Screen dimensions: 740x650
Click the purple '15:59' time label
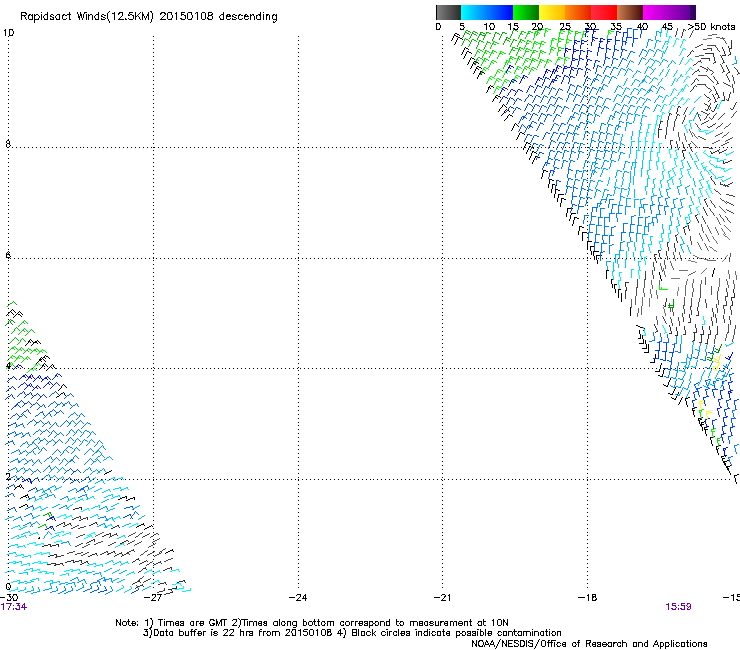[x=678, y=607]
